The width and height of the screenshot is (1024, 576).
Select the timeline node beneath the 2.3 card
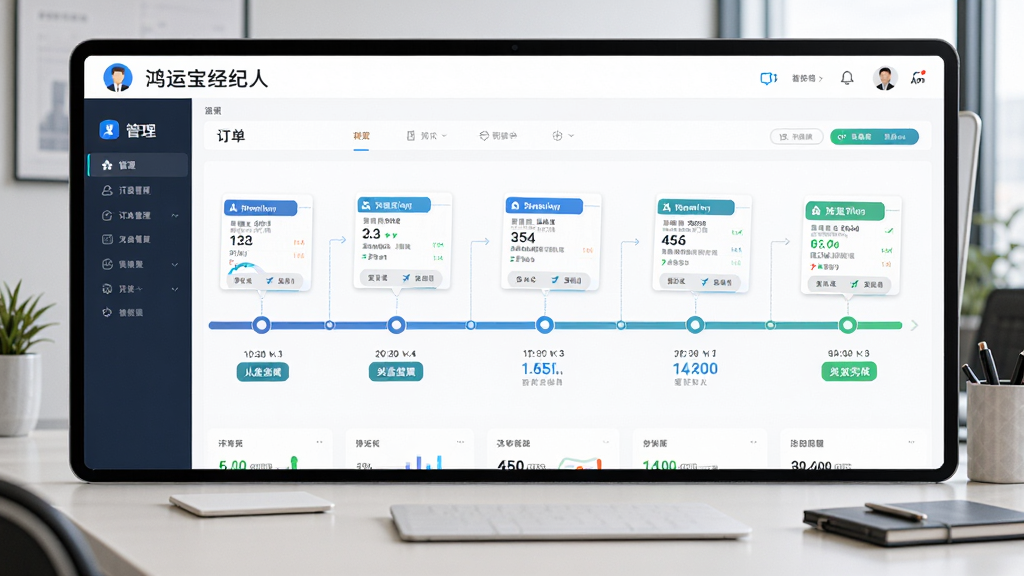point(396,325)
